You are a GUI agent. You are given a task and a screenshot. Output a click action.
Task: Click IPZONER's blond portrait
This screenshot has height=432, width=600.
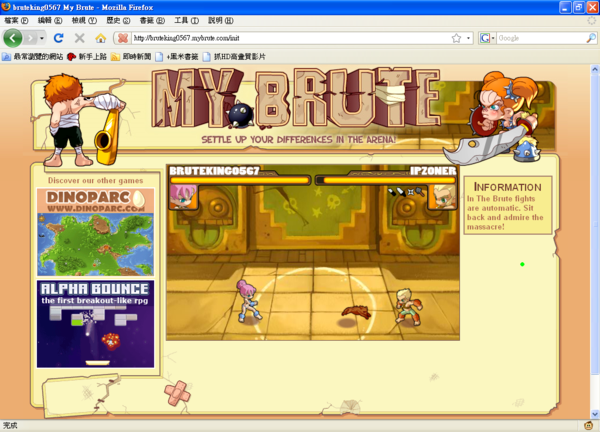coord(442,197)
